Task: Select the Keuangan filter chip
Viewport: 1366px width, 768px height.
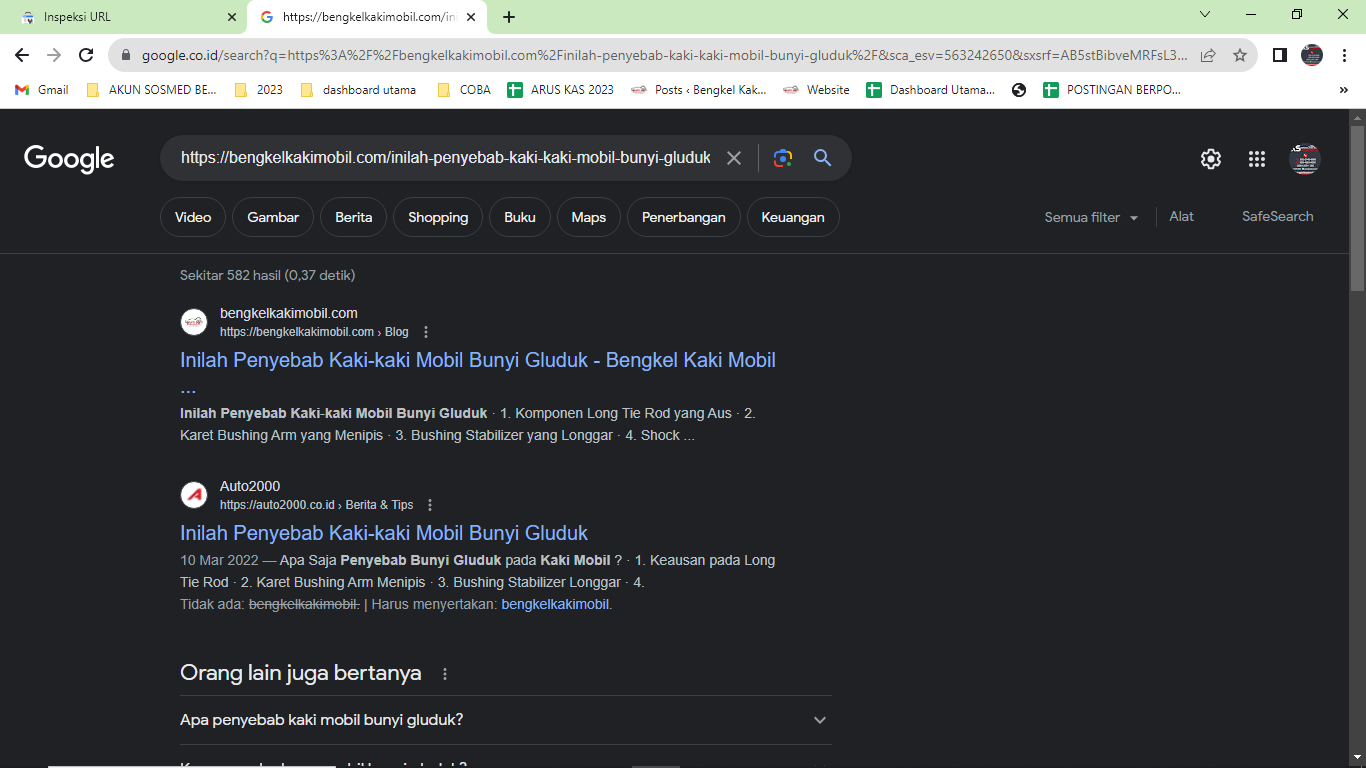Action: click(x=793, y=217)
